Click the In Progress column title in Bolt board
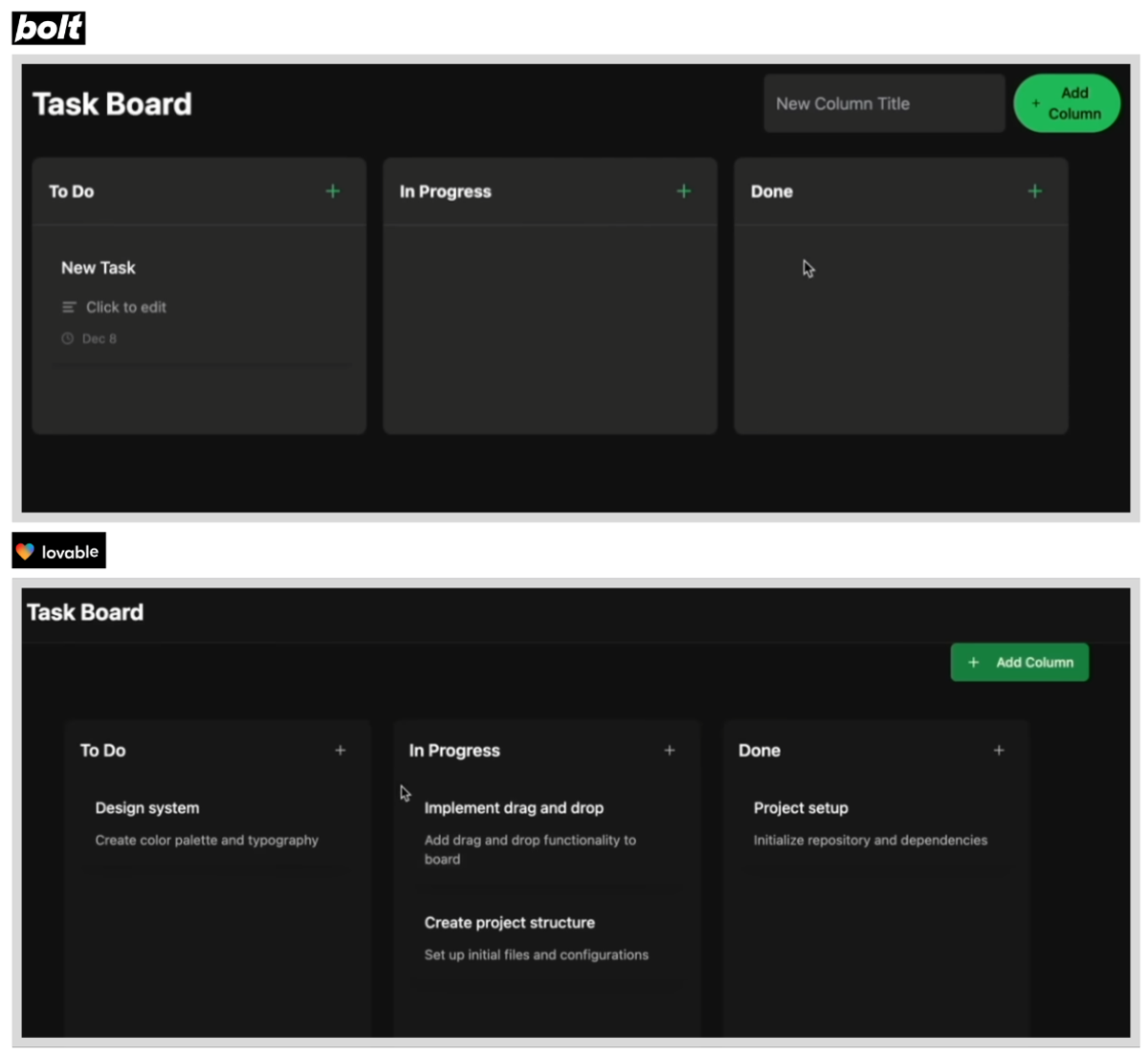 pyautogui.click(x=446, y=191)
